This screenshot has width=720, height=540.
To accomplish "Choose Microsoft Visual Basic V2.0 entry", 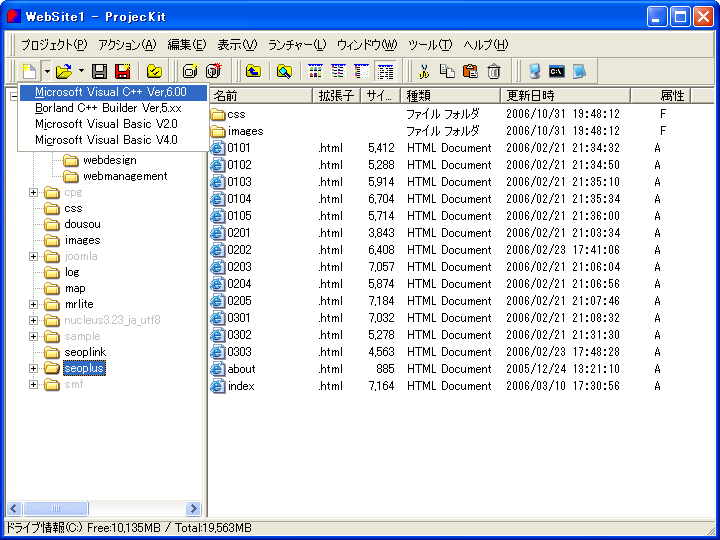I will coord(113,124).
